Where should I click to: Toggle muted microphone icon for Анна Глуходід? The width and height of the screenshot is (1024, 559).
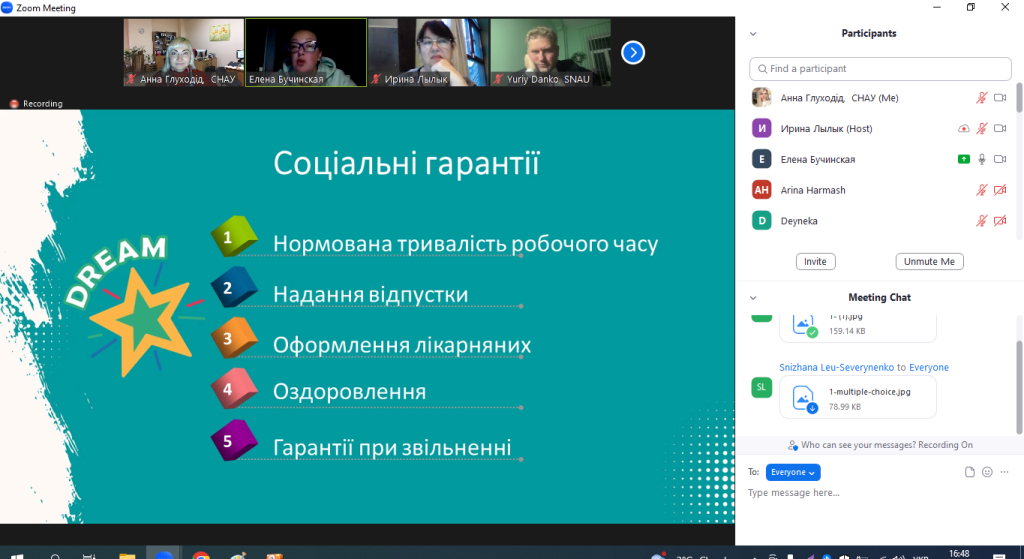tap(982, 98)
